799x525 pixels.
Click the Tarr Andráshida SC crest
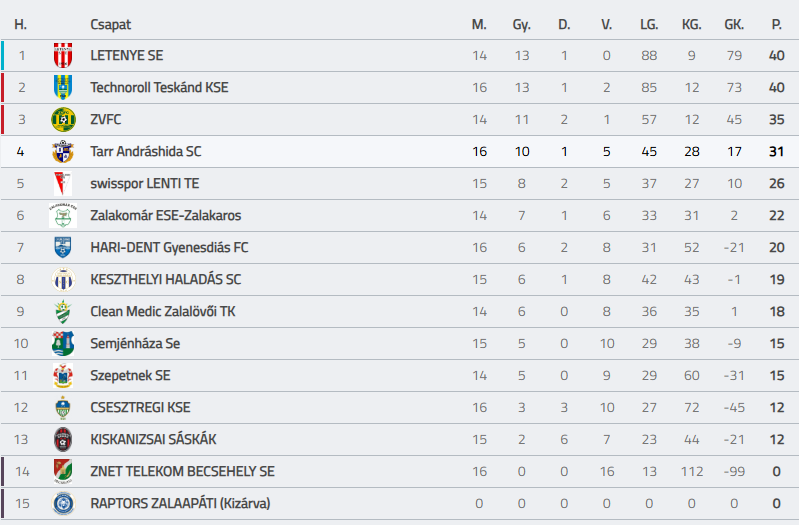point(63,152)
